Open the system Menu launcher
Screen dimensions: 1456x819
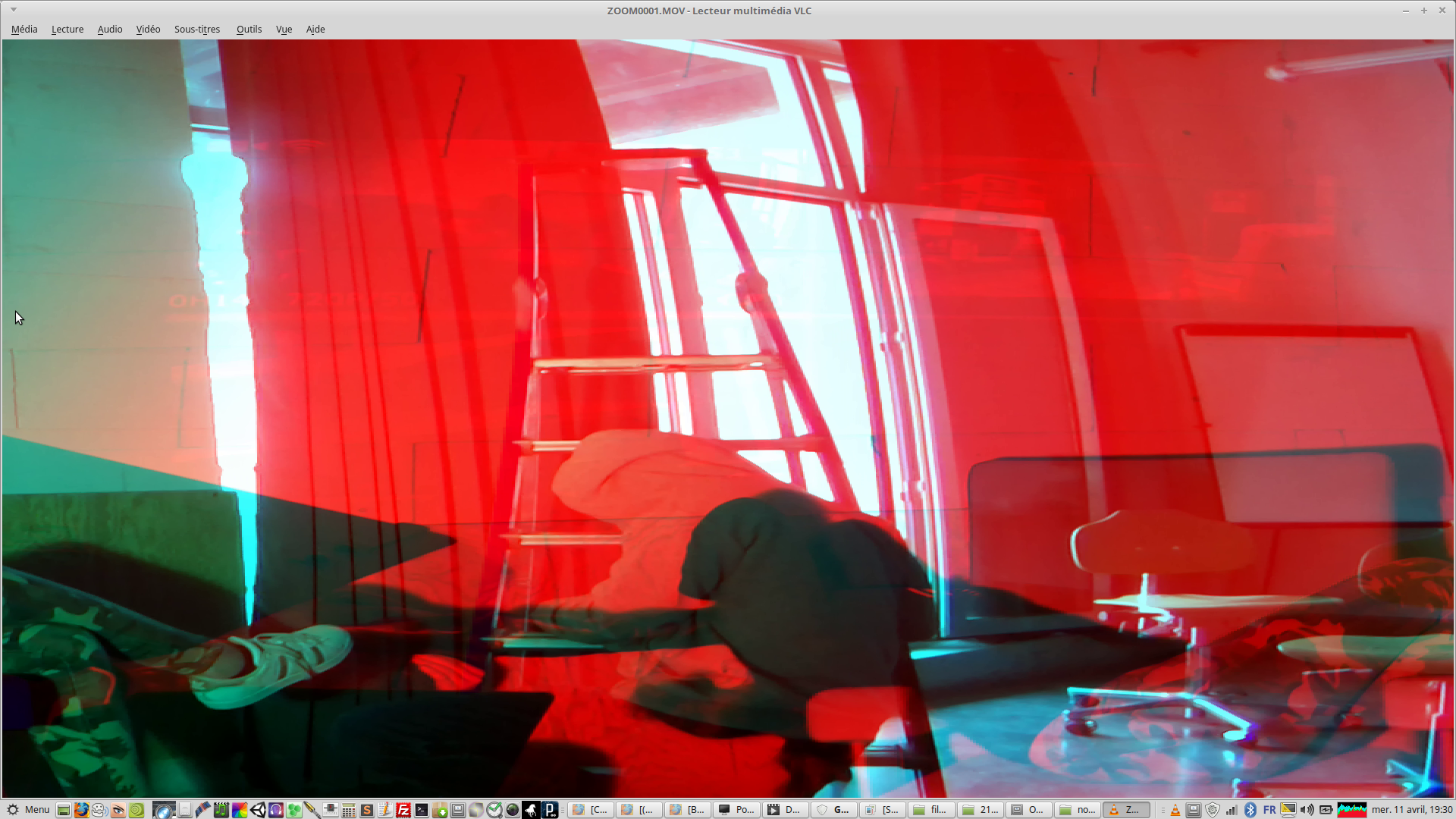point(29,810)
